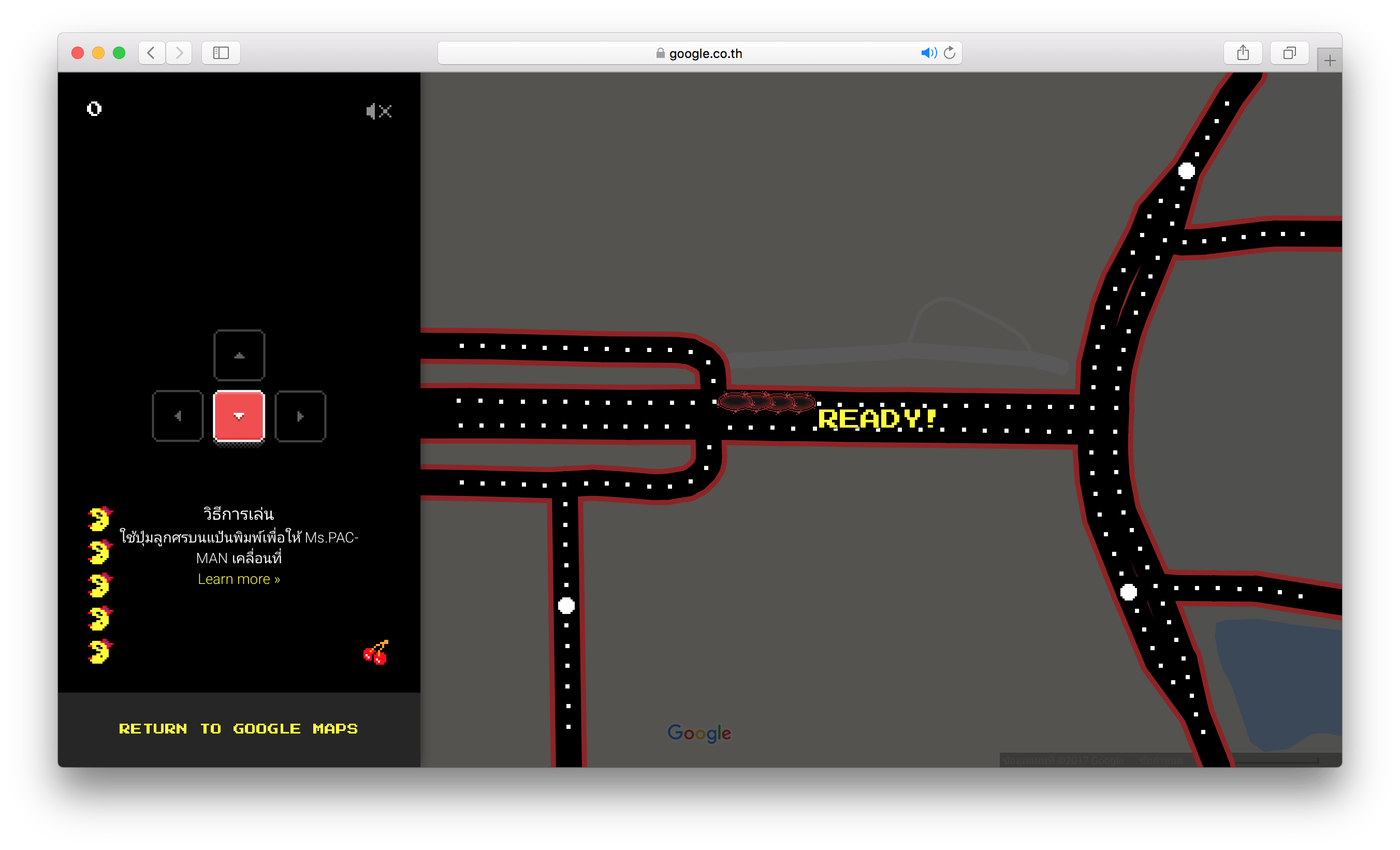The height and width of the screenshot is (850, 1400).
Task: Click the power pellet at lower right junction
Action: pyautogui.click(x=1128, y=592)
